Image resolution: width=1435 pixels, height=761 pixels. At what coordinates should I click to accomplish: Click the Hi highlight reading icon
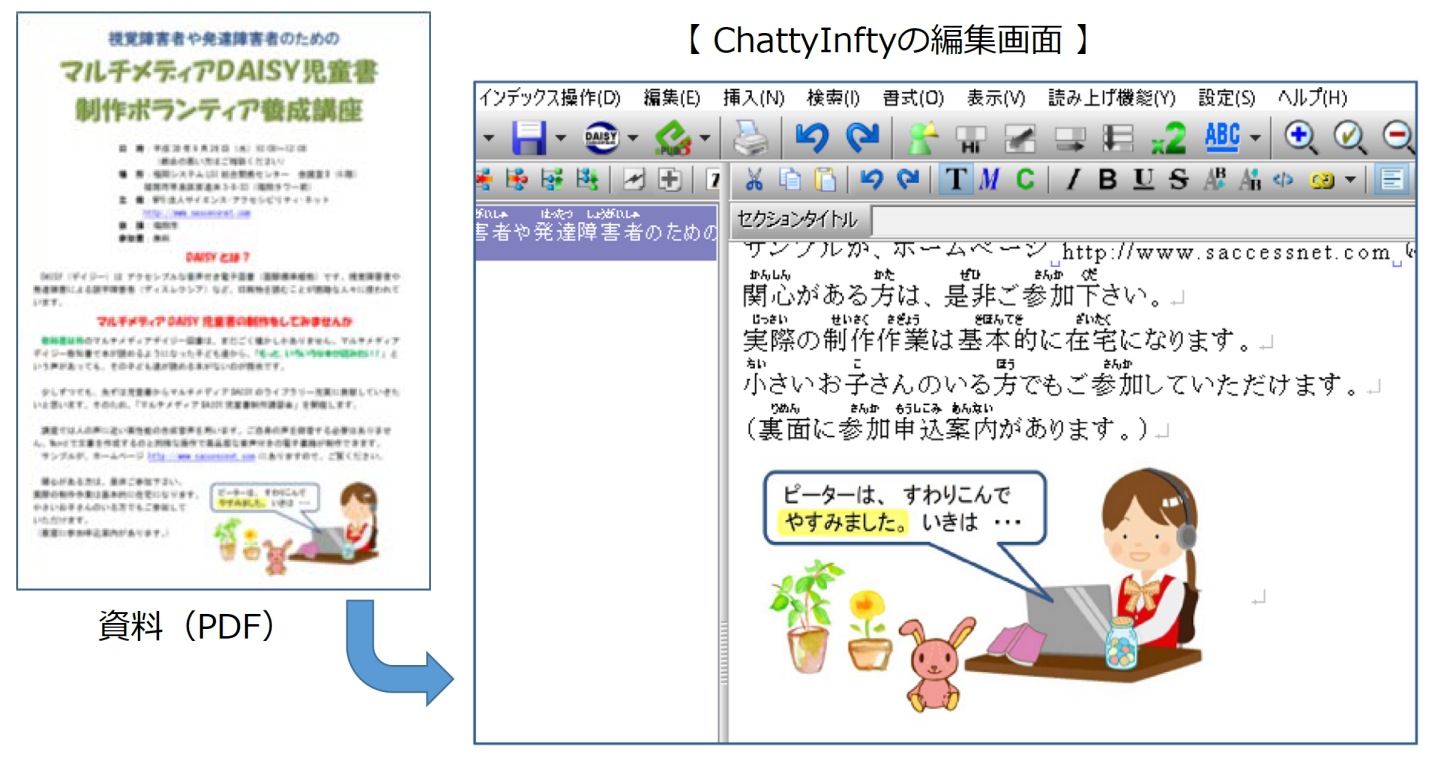tap(971, 139)
